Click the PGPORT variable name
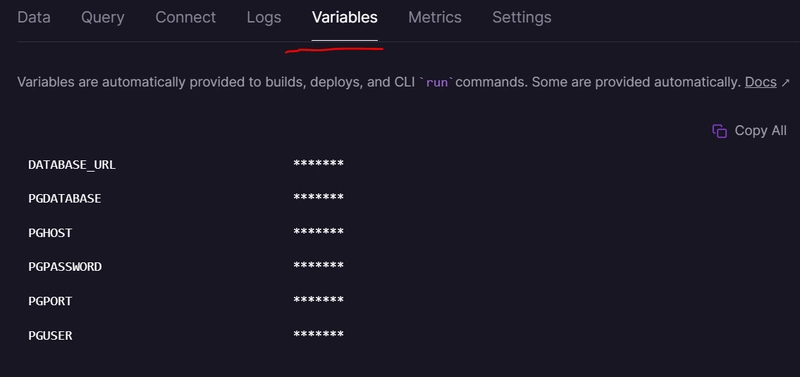The width and height of the screenshot is (800, 377). click(50, 301)
